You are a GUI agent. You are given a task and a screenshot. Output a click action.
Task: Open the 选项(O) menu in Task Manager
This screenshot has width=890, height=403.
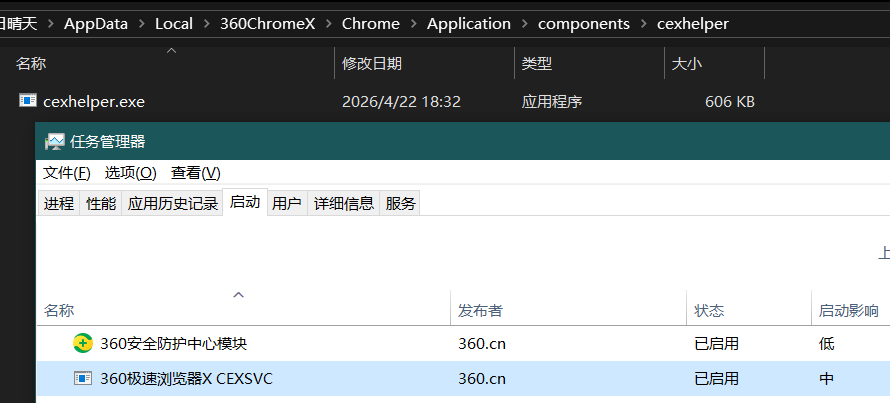131,173
